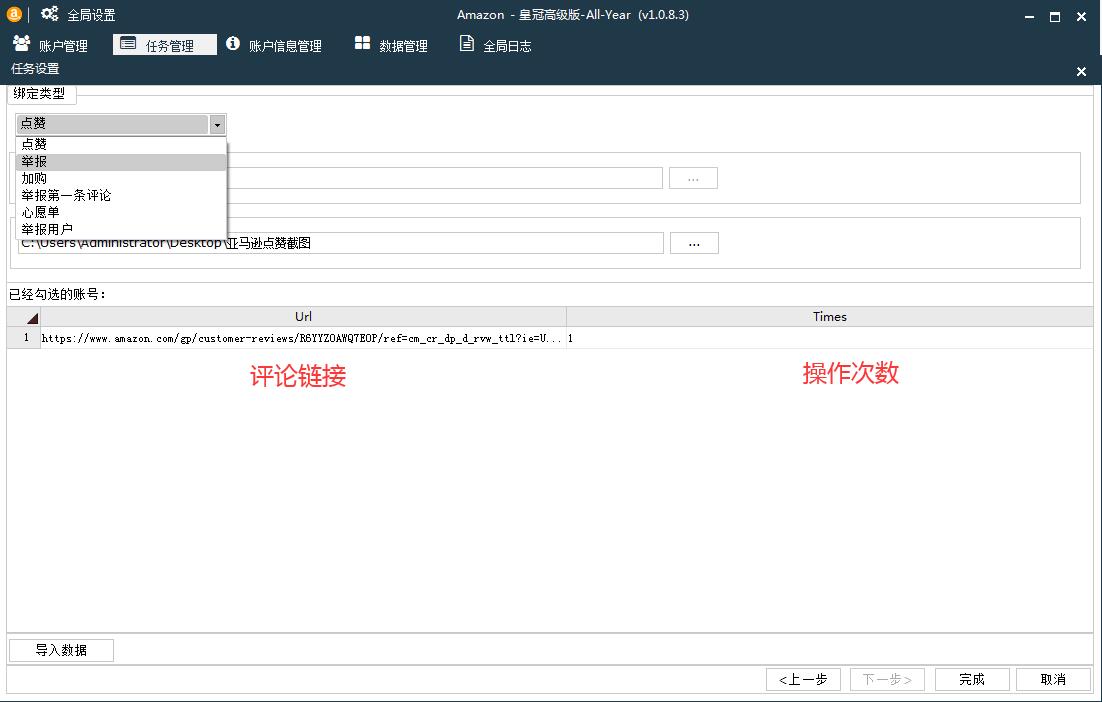Select the Times value cell of row 1
Viewport: 1102px width, 702px height.
tap(829, 338)
